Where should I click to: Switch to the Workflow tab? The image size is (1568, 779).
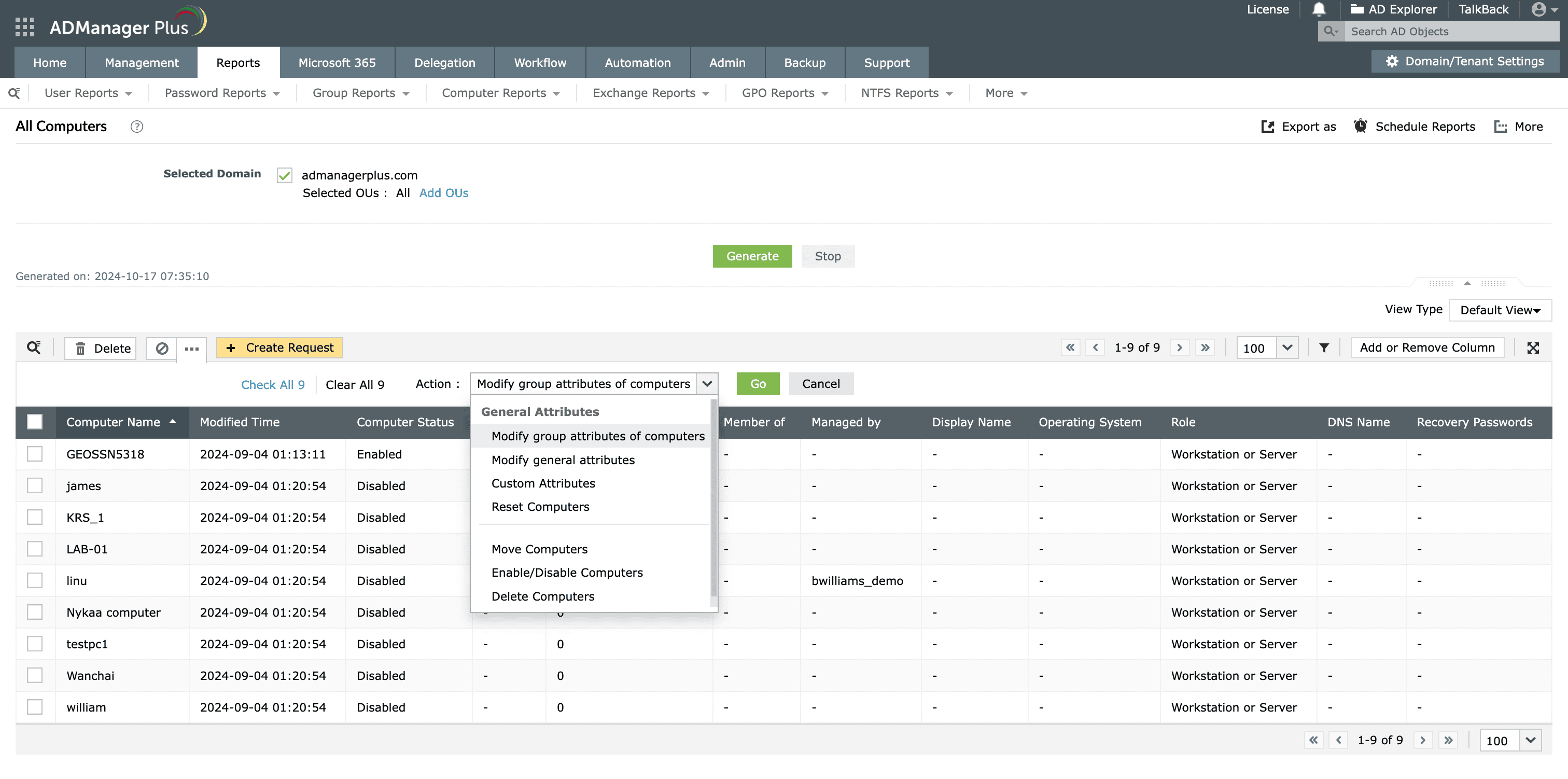[x=539, y=62]
